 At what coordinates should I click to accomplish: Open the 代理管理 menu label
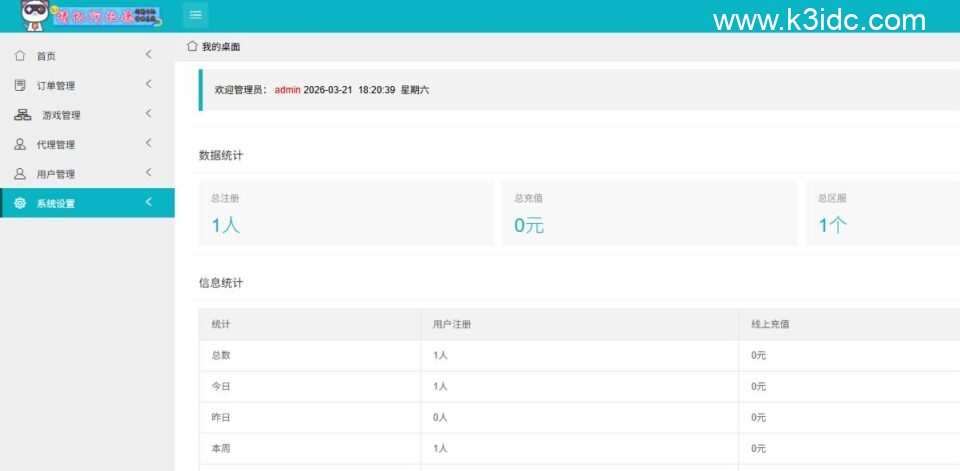pos(56,145)
